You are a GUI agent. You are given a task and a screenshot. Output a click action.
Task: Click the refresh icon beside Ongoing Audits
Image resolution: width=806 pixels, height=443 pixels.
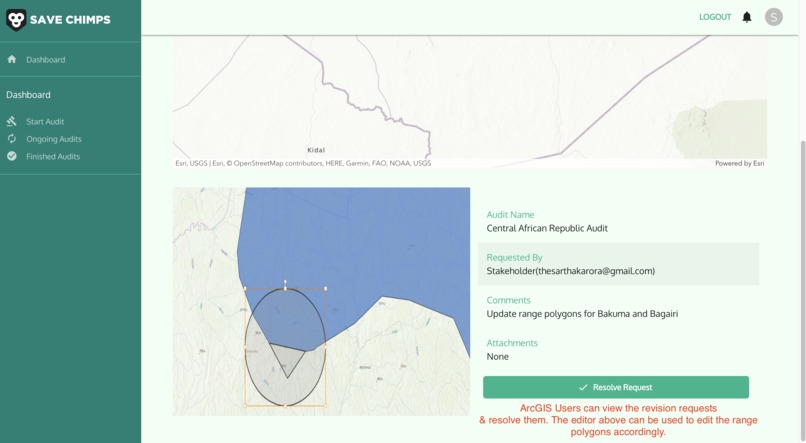[12, 139]
